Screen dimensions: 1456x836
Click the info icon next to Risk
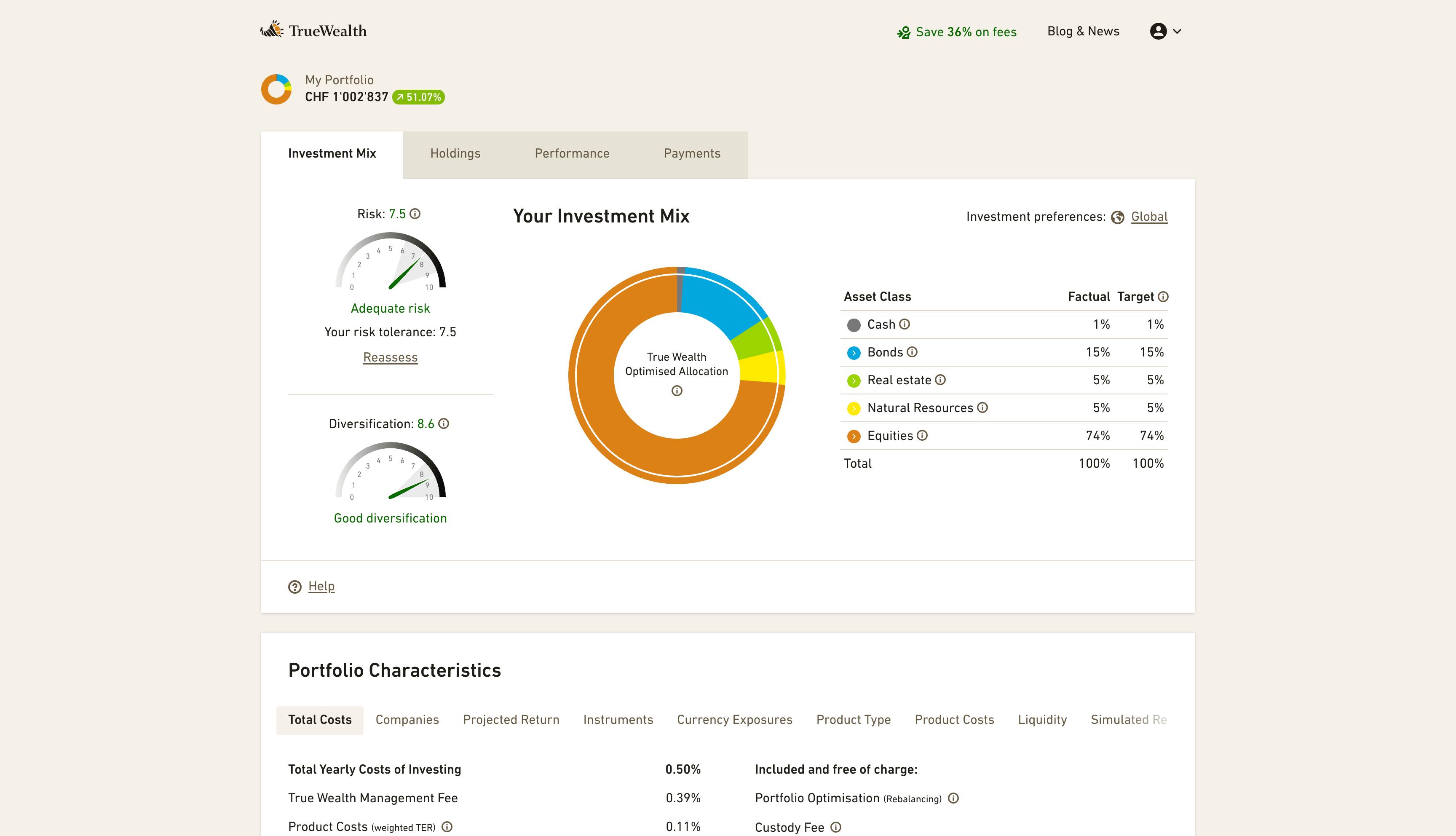click(415, 214)
